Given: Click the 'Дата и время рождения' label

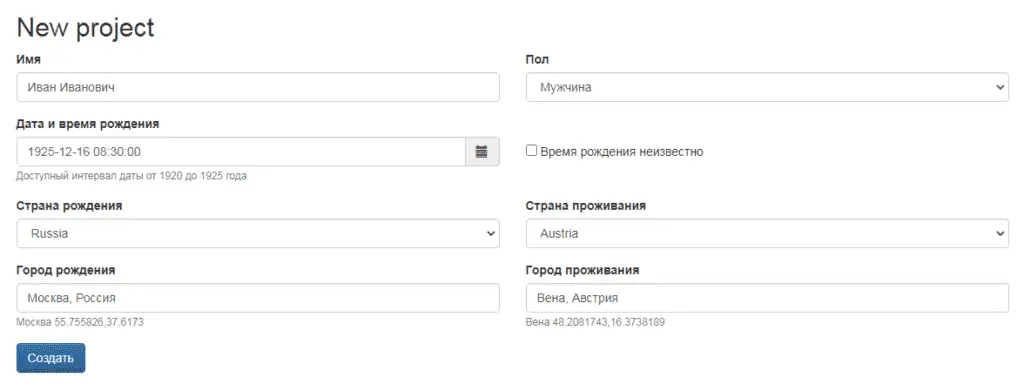Looking at the screenshot, I should tap(88, 124).
